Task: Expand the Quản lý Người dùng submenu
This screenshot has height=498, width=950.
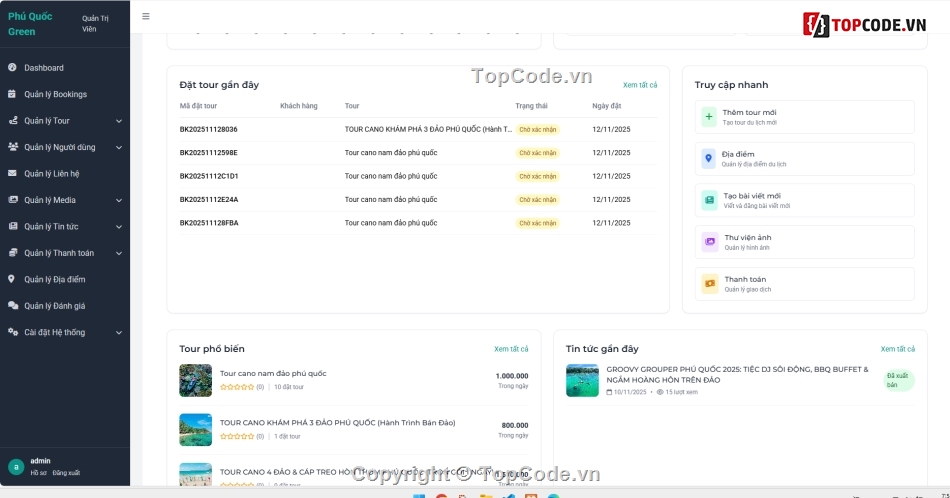Action: click(x=118, y=147)
